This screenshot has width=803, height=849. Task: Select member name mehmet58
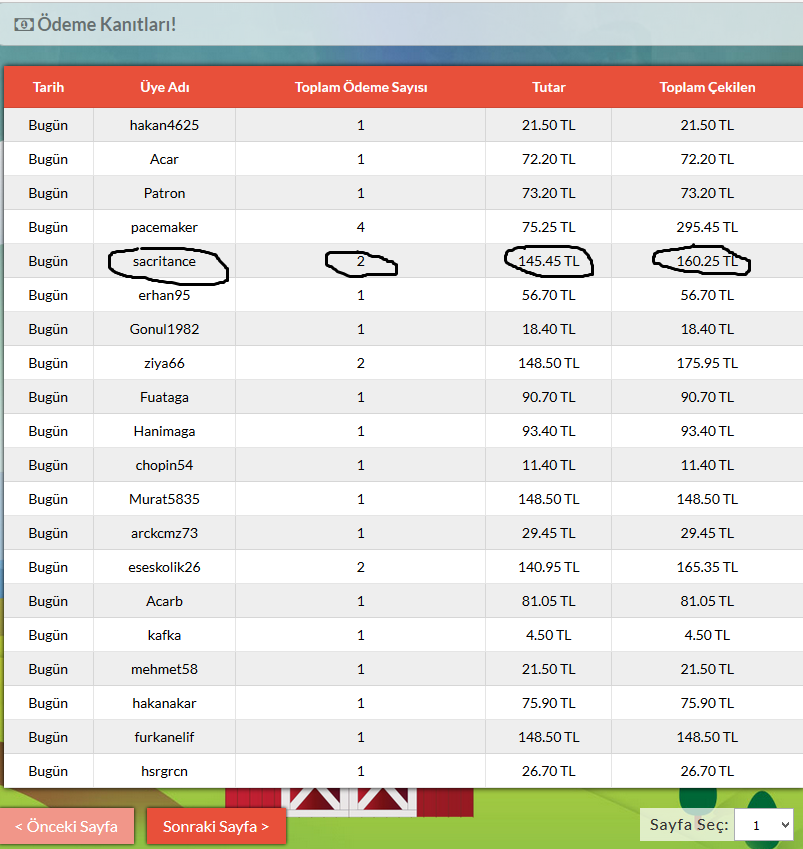point(164,669)
